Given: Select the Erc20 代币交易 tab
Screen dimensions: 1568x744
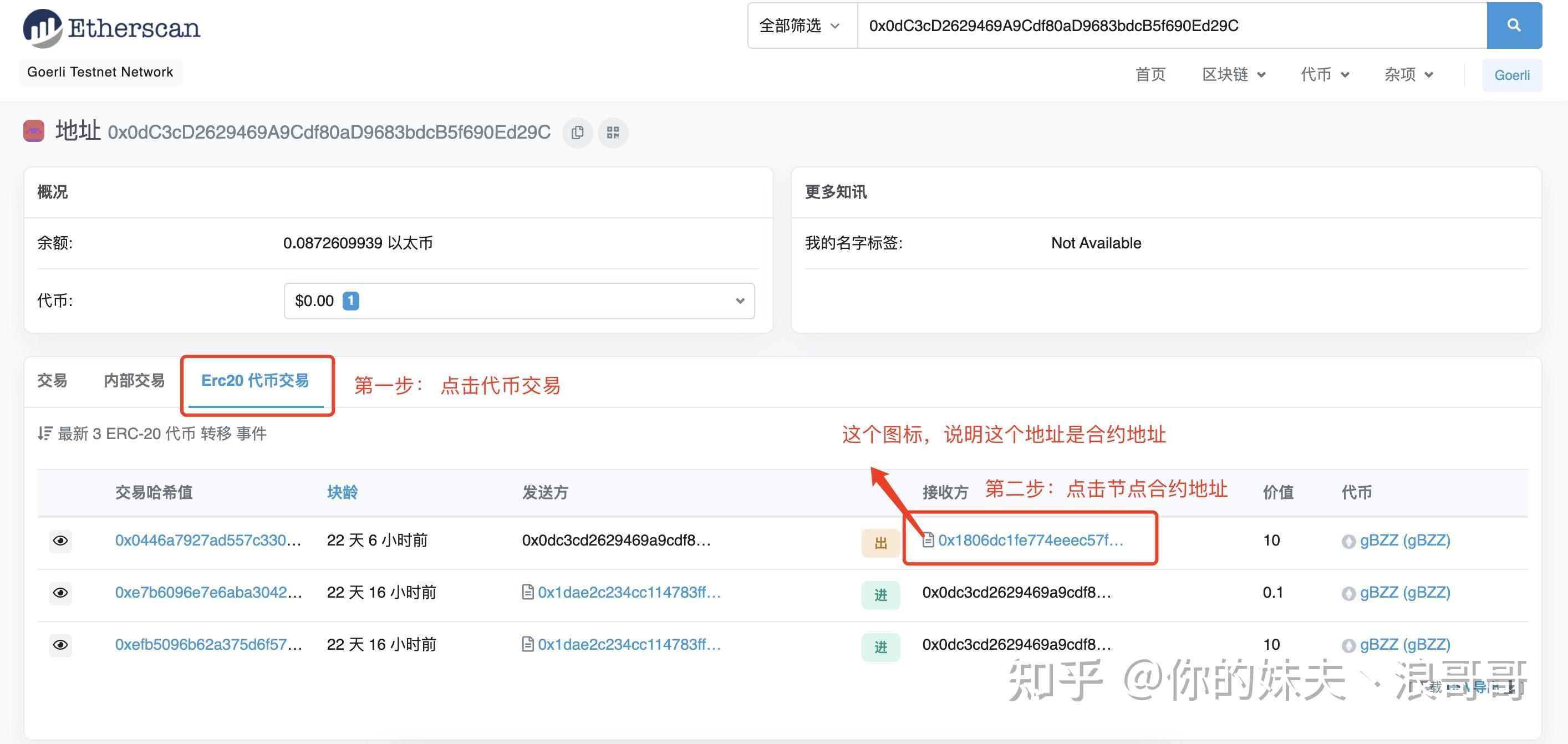Looking at the screenshot, I should pyautogui.click(x=255, y=380).
